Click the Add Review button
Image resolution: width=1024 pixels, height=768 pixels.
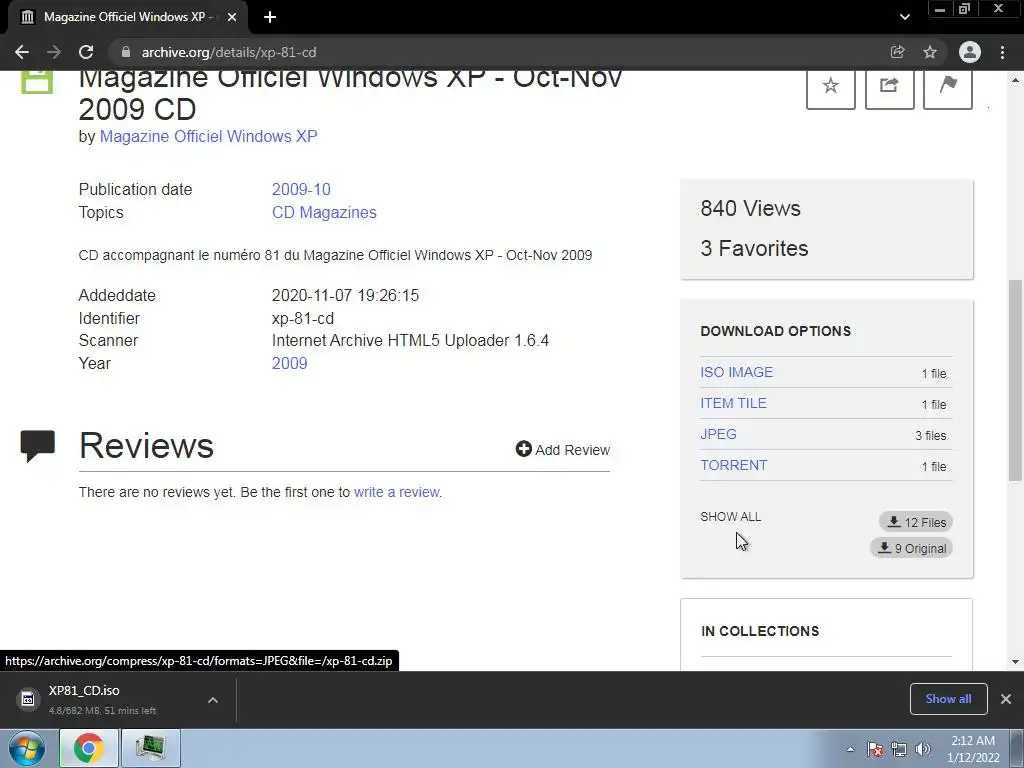click(x=563, y=449)
